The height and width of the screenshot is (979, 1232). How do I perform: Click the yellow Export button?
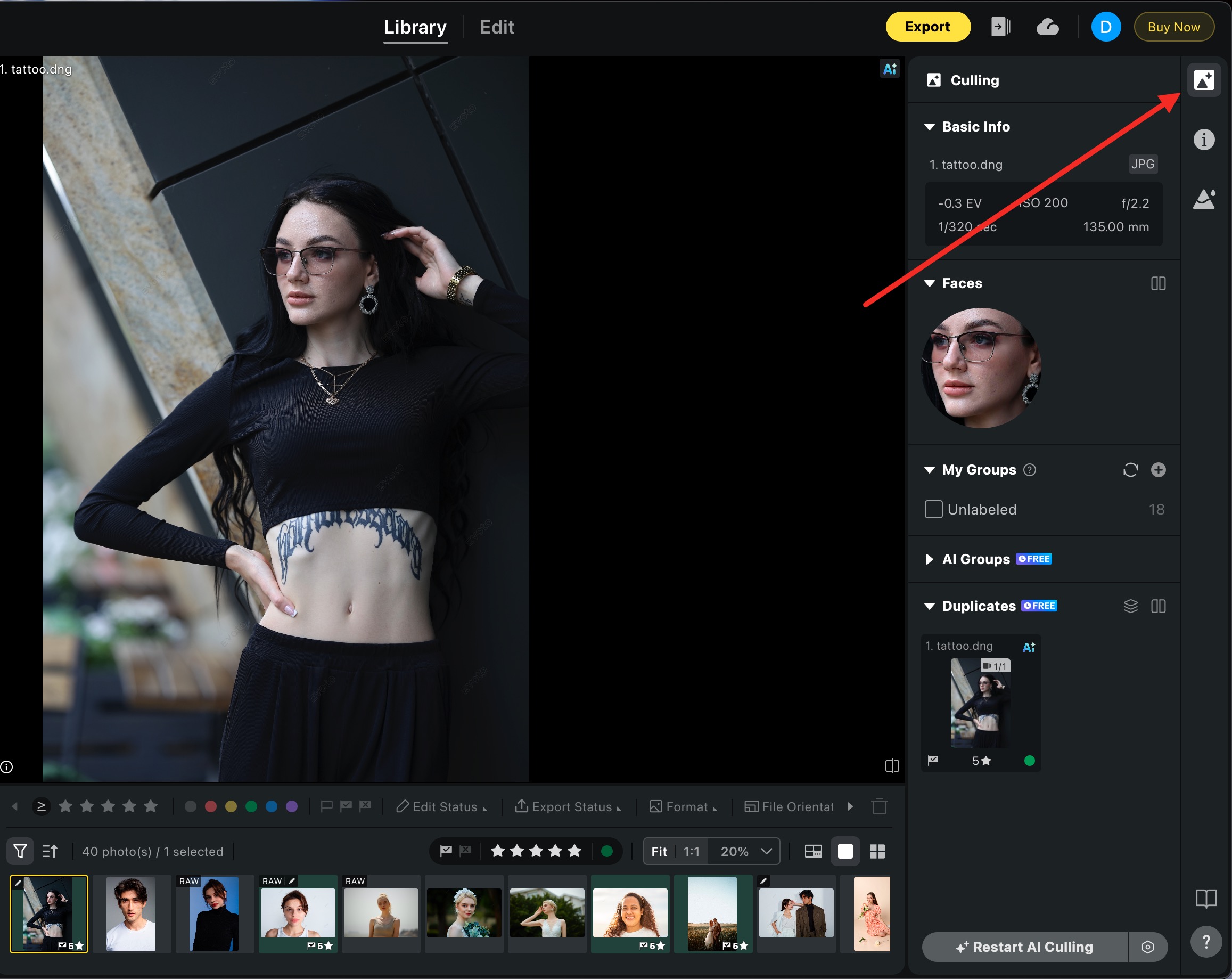[x=927, y=27]
